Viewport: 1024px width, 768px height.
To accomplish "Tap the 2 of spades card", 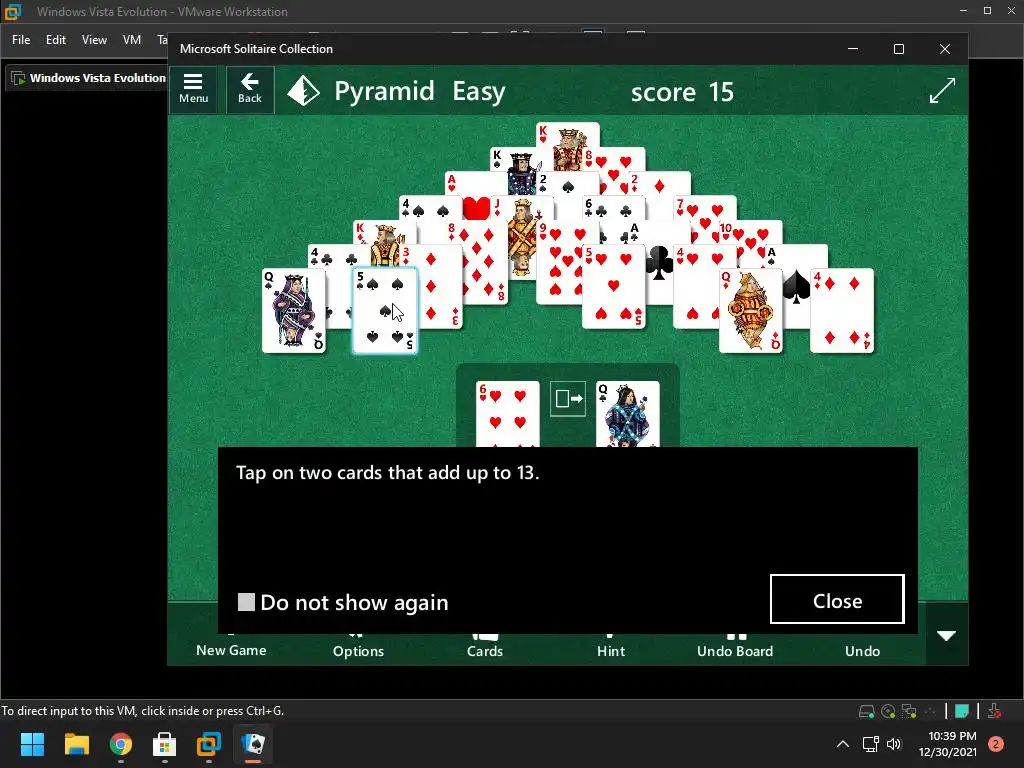I will click(x=568, y=184).
